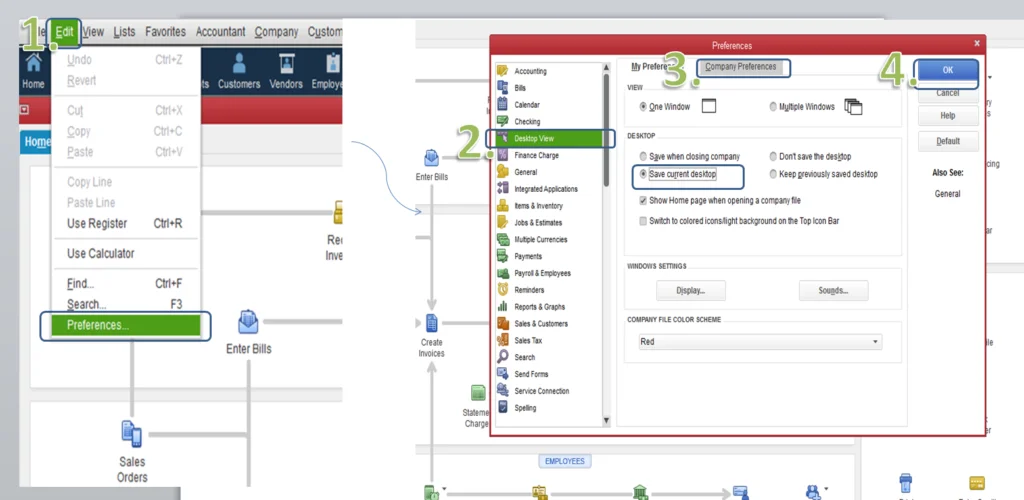Viewport: 1024px width, 500px height.
Task: Select Search in the Edit menu
Action: tap(125, 304)
